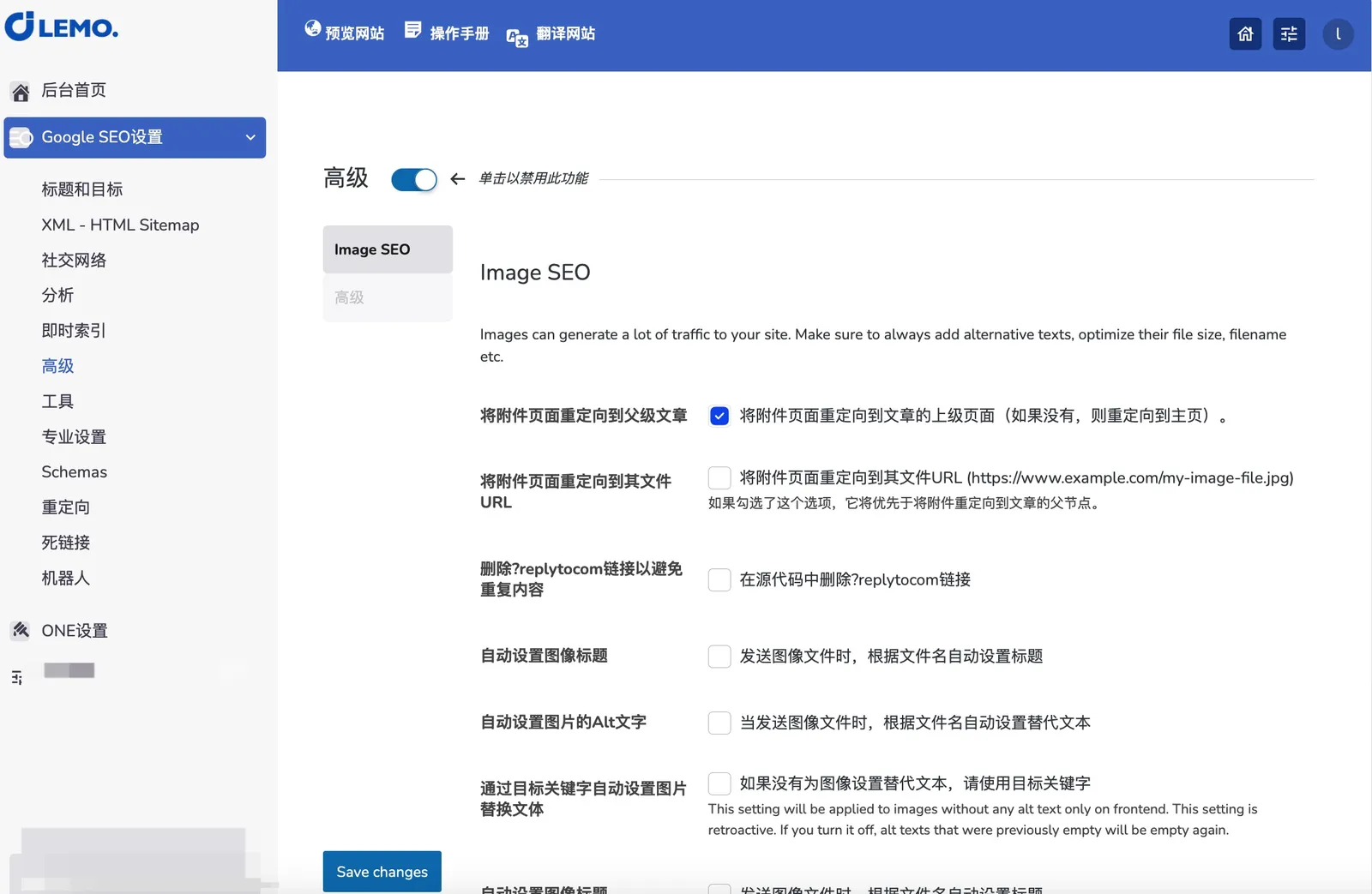Click the home icon button in header
Viewport: 1372px width, 894px height.
(1245, 34)
